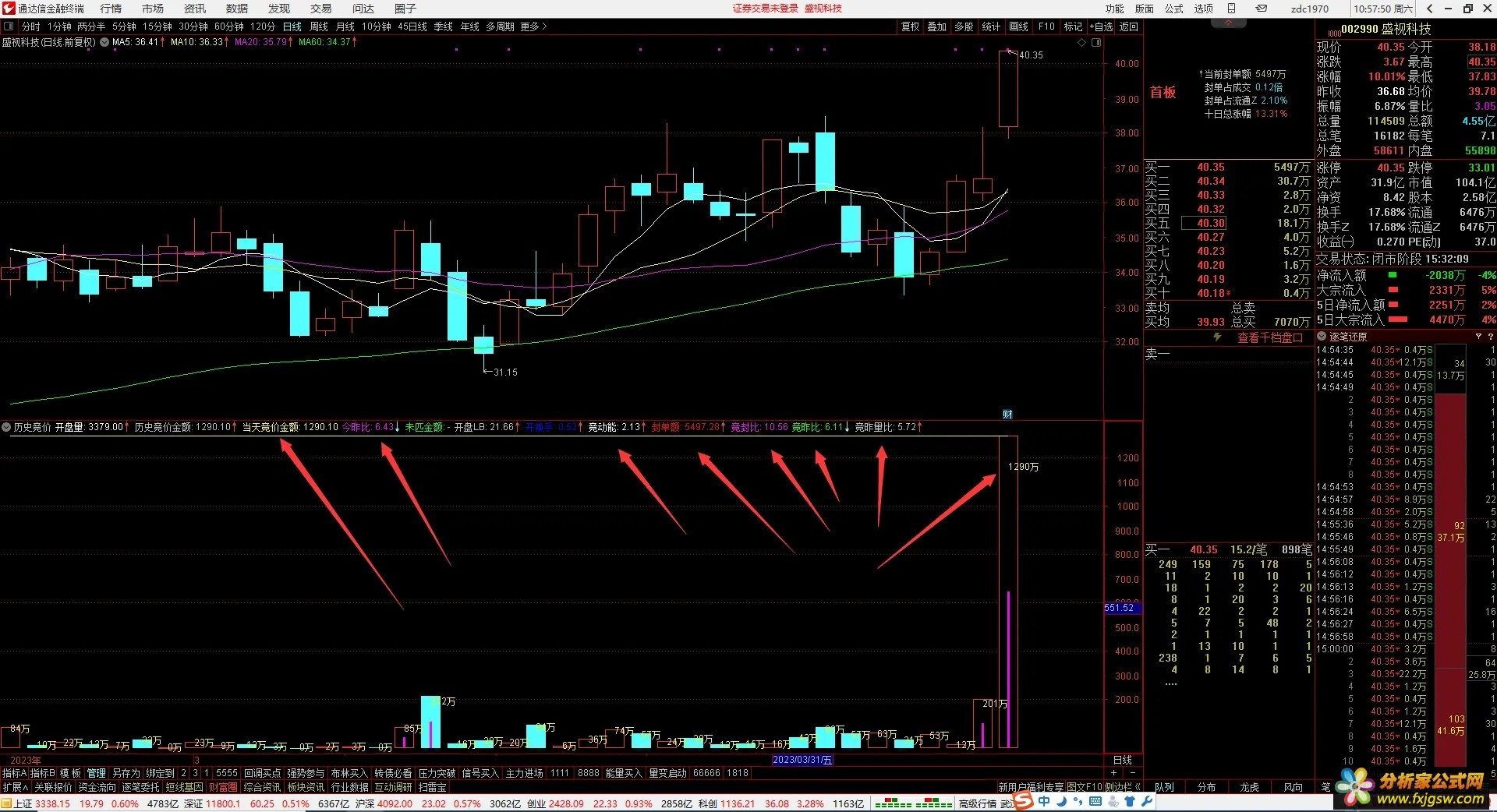
Task: Select 指标A indicator group
Action: [14, 773]
